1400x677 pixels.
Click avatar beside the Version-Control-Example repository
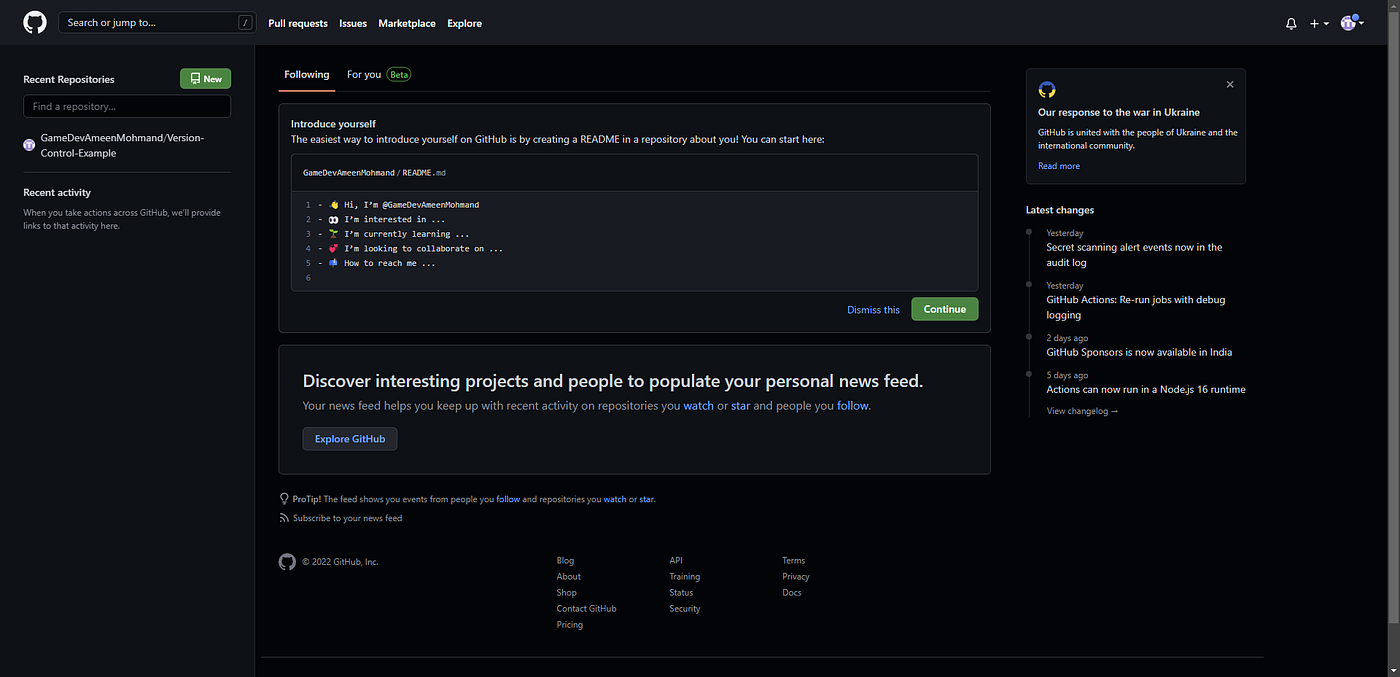pos(29,145)
